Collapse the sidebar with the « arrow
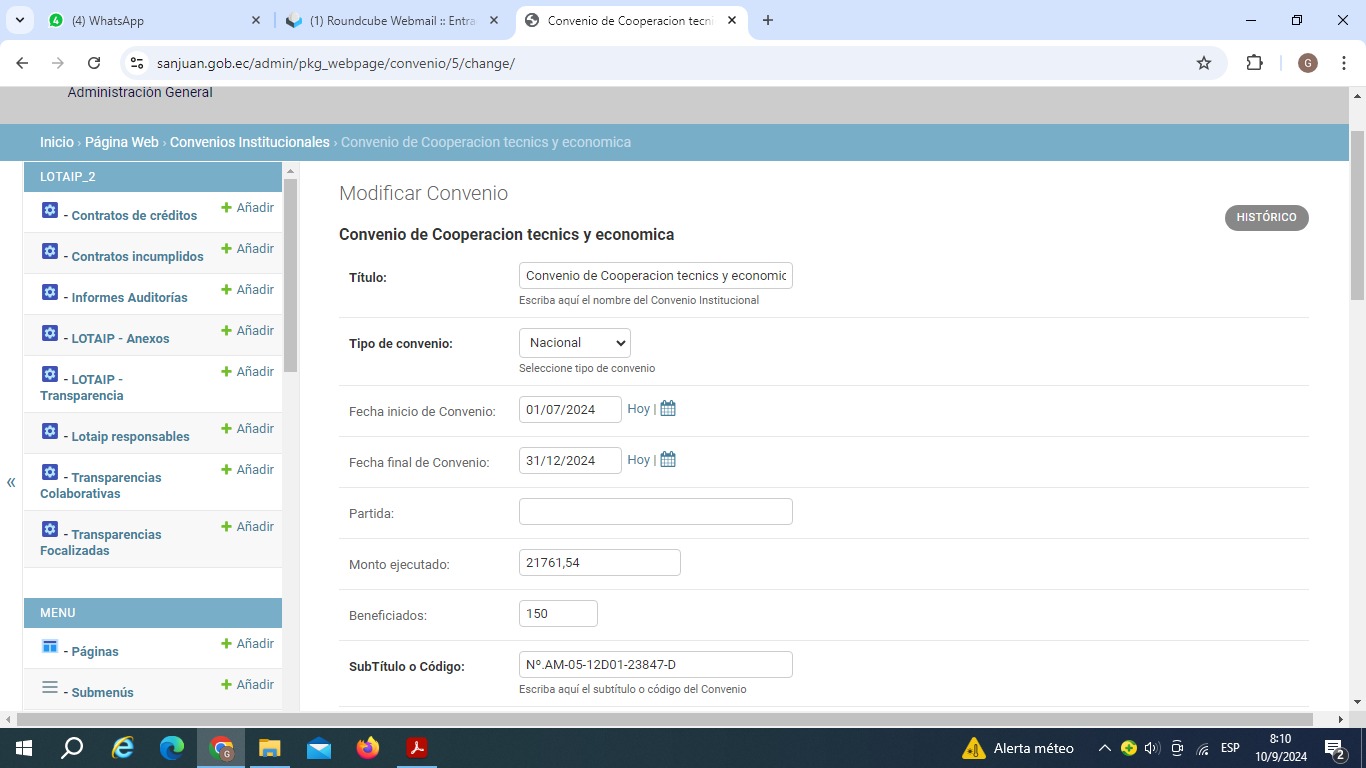The width and height of the screenshot is (1366, 768). pos(11,483)
